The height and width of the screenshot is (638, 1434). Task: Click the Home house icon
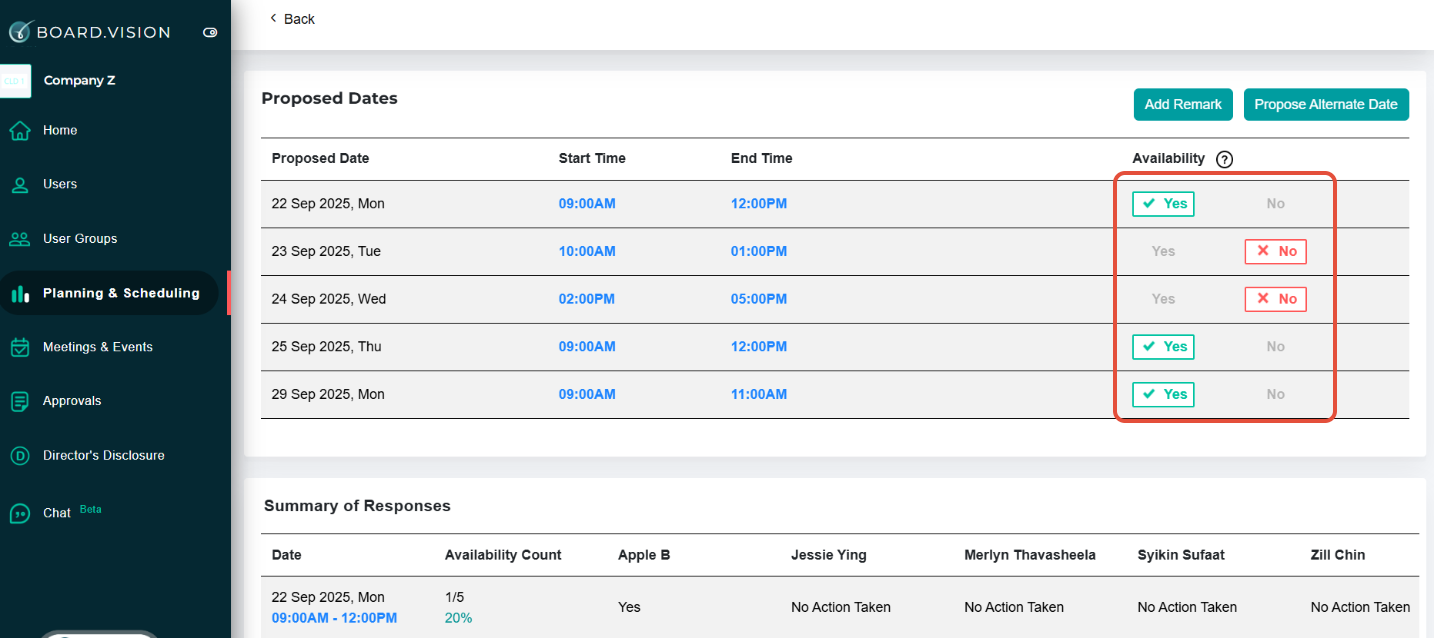click(x=19, y=131)
